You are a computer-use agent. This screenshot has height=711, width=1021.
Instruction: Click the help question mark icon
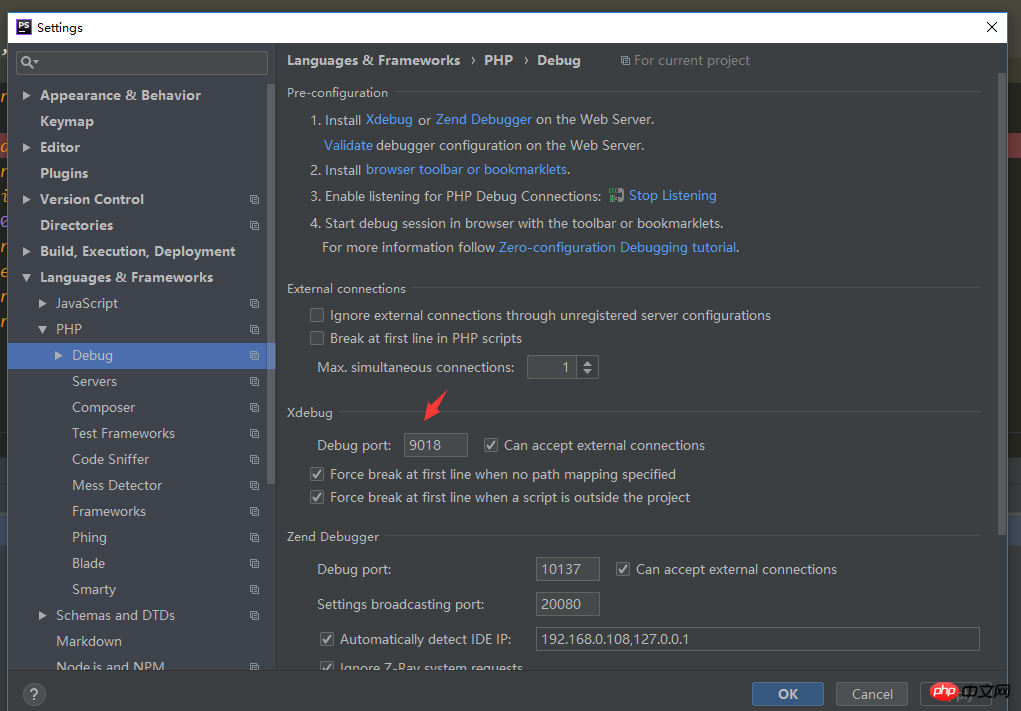coord(34,694)
